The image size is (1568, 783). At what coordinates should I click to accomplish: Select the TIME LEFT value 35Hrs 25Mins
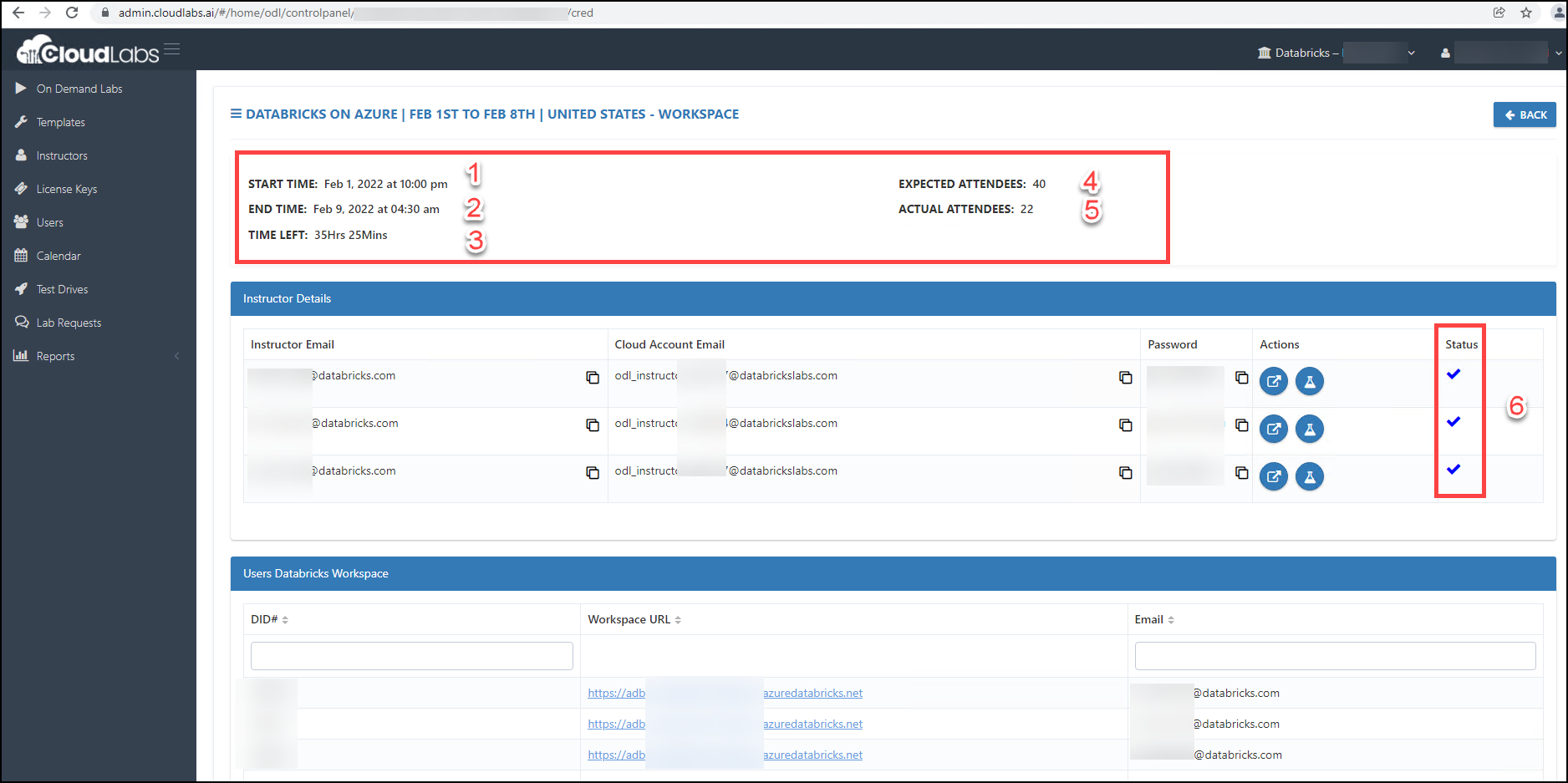pos(351,235)
